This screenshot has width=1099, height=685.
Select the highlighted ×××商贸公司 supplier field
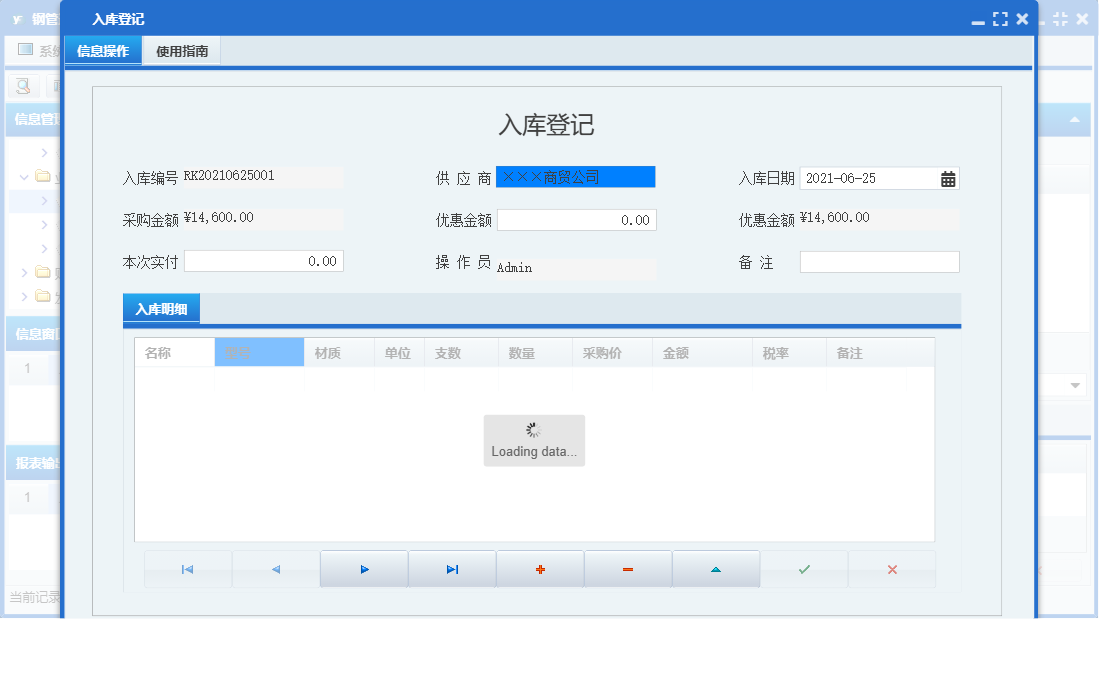577,176
